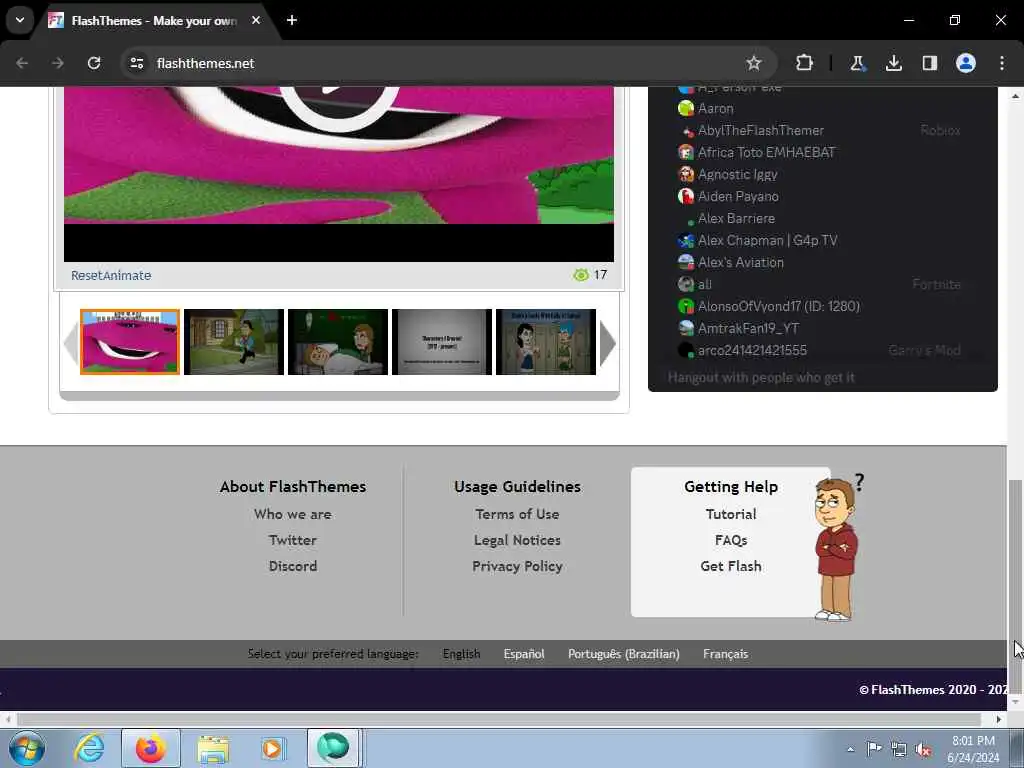1024x768 pixels.
Task: Click the browser back arrow
Action: (x=22, y=63)
